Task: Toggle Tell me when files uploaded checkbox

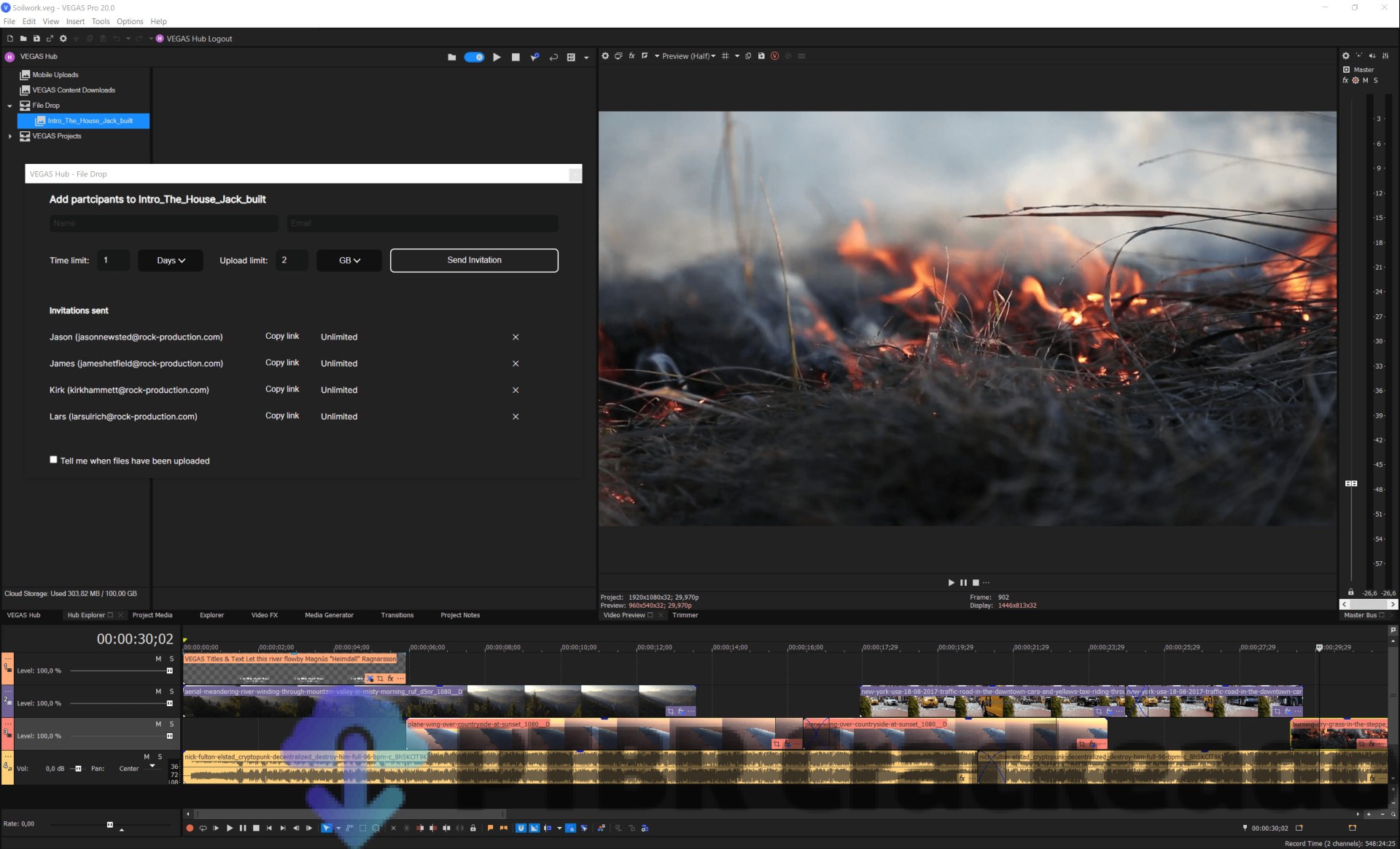Action: (x=54, y=459)
